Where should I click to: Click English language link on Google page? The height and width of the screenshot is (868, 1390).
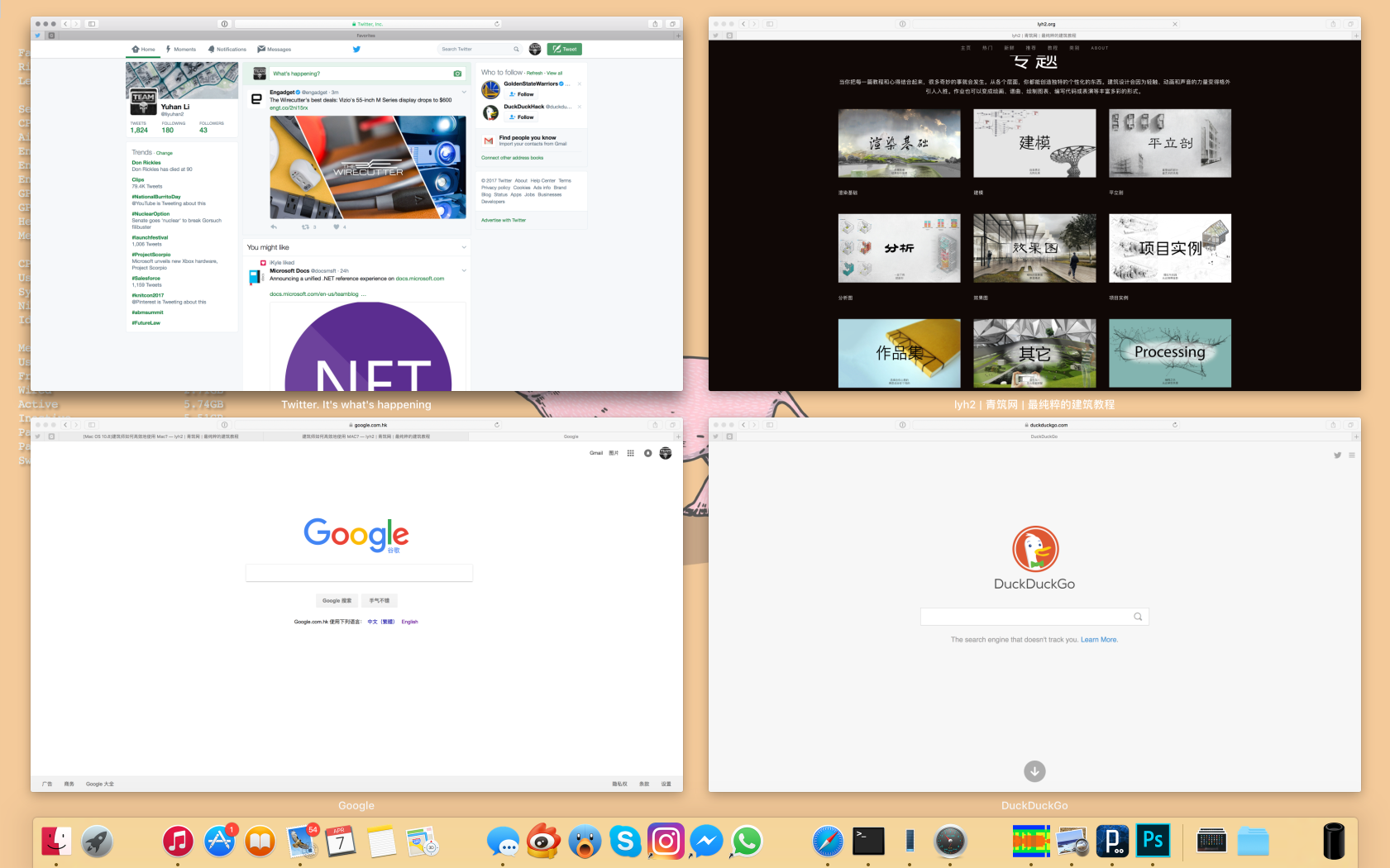(x=410, y=622)
